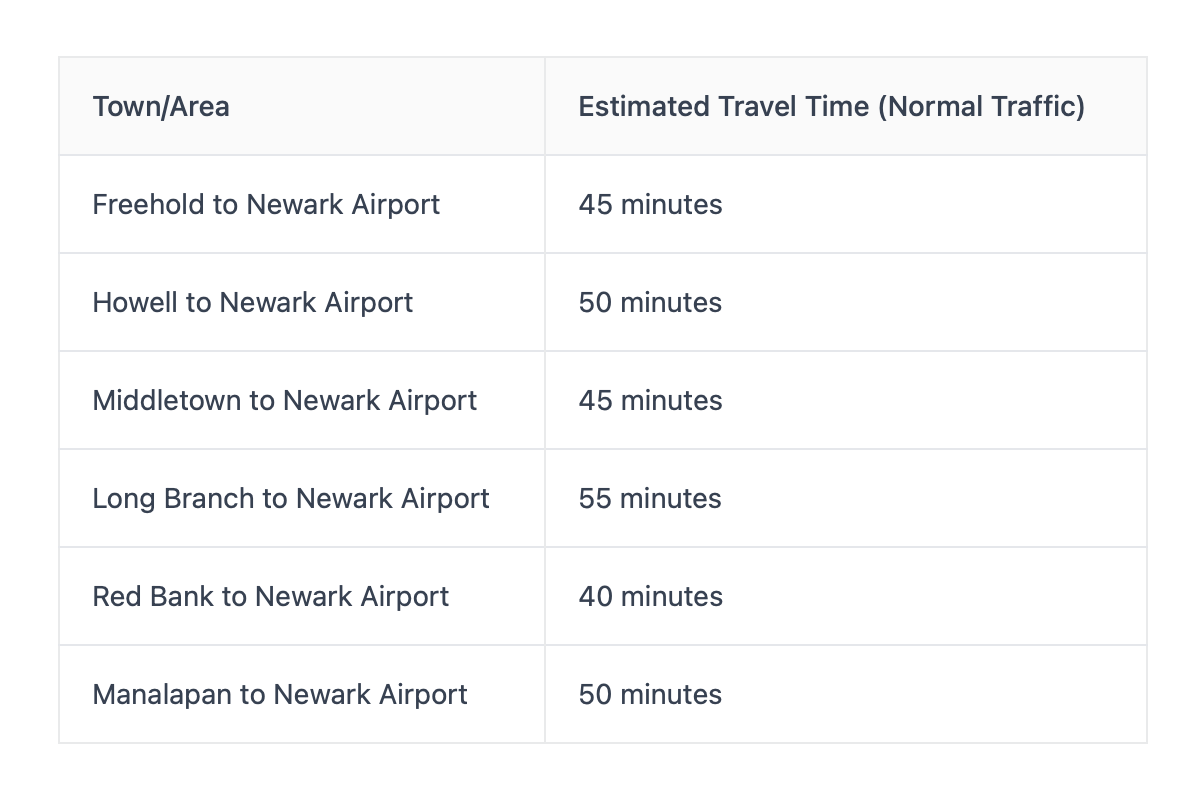
Task: Select the Estimated Travel Time column header
Action: [x=831, y=106]
